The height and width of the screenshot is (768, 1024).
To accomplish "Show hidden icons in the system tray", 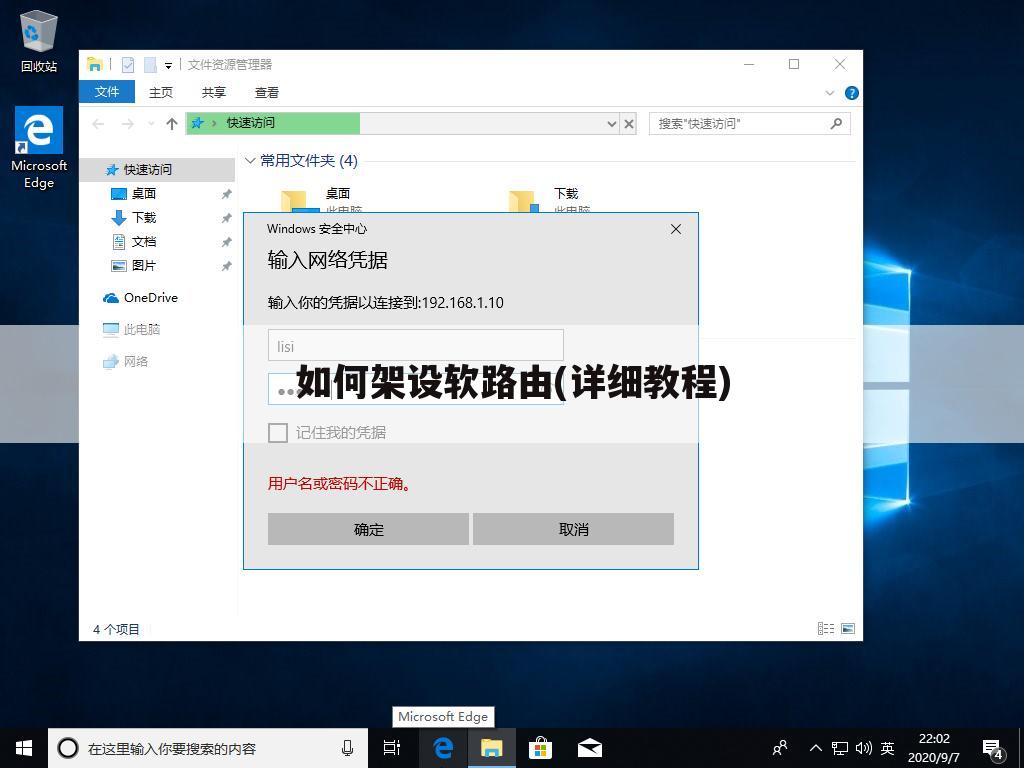I will [816, 747].
